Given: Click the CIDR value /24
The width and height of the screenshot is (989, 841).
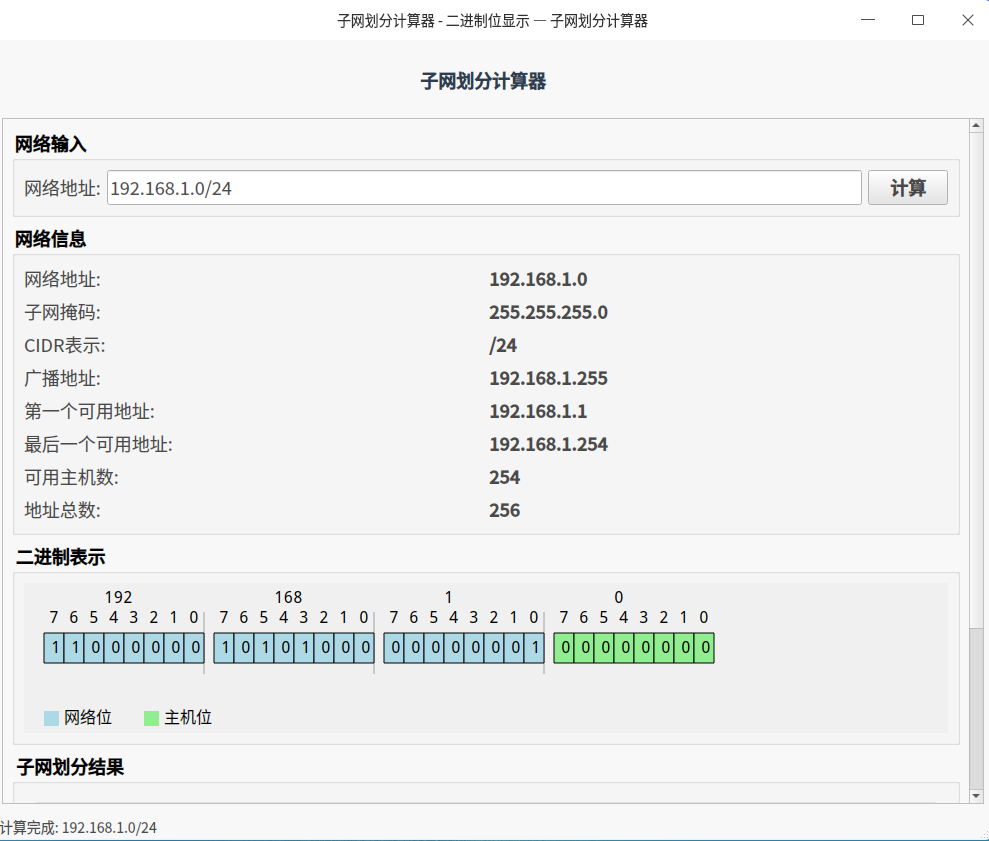Looking at the screenshot, I should click(503, 346).
